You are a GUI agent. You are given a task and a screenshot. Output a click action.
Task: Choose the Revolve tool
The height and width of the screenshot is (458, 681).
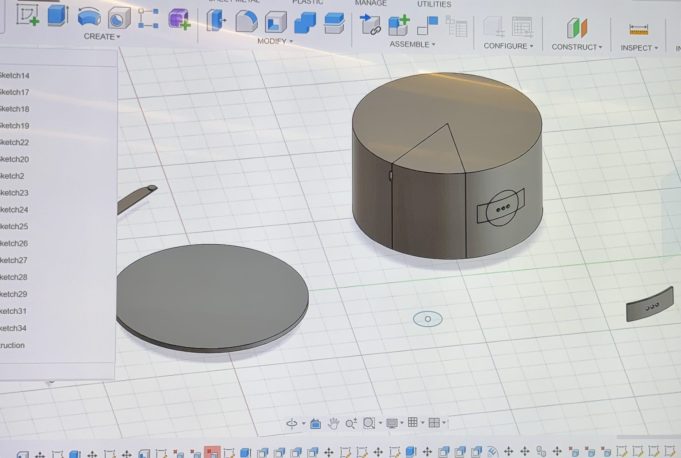[89, 17]
